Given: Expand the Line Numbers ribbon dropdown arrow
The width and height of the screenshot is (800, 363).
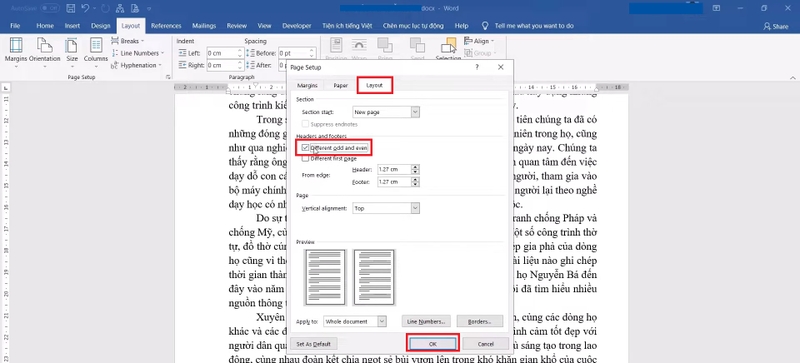Looking at the screenshot, I should pyautogui.click(x=163, y=53).
